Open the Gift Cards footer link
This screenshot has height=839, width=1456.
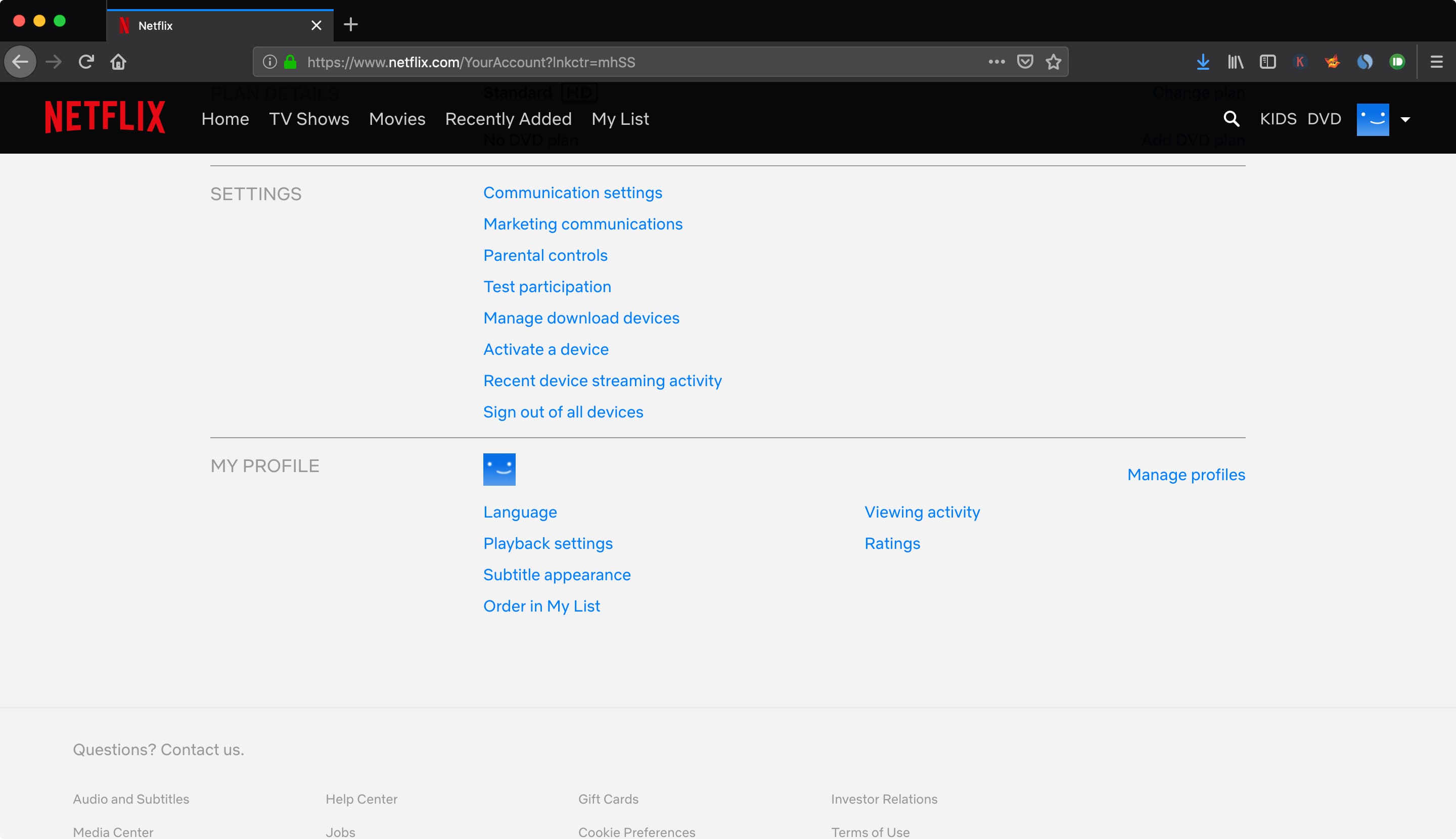coord(608,799)
